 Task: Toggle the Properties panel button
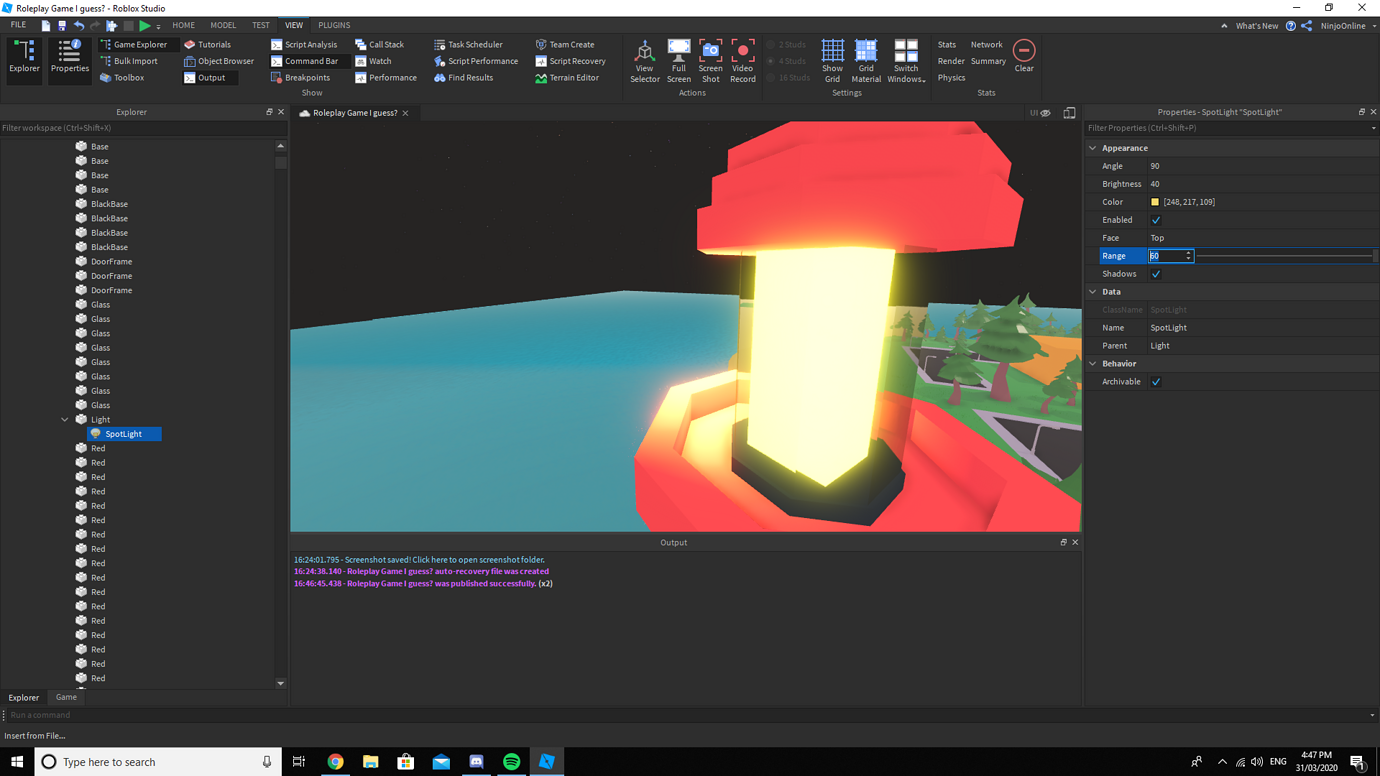[69, 60]
